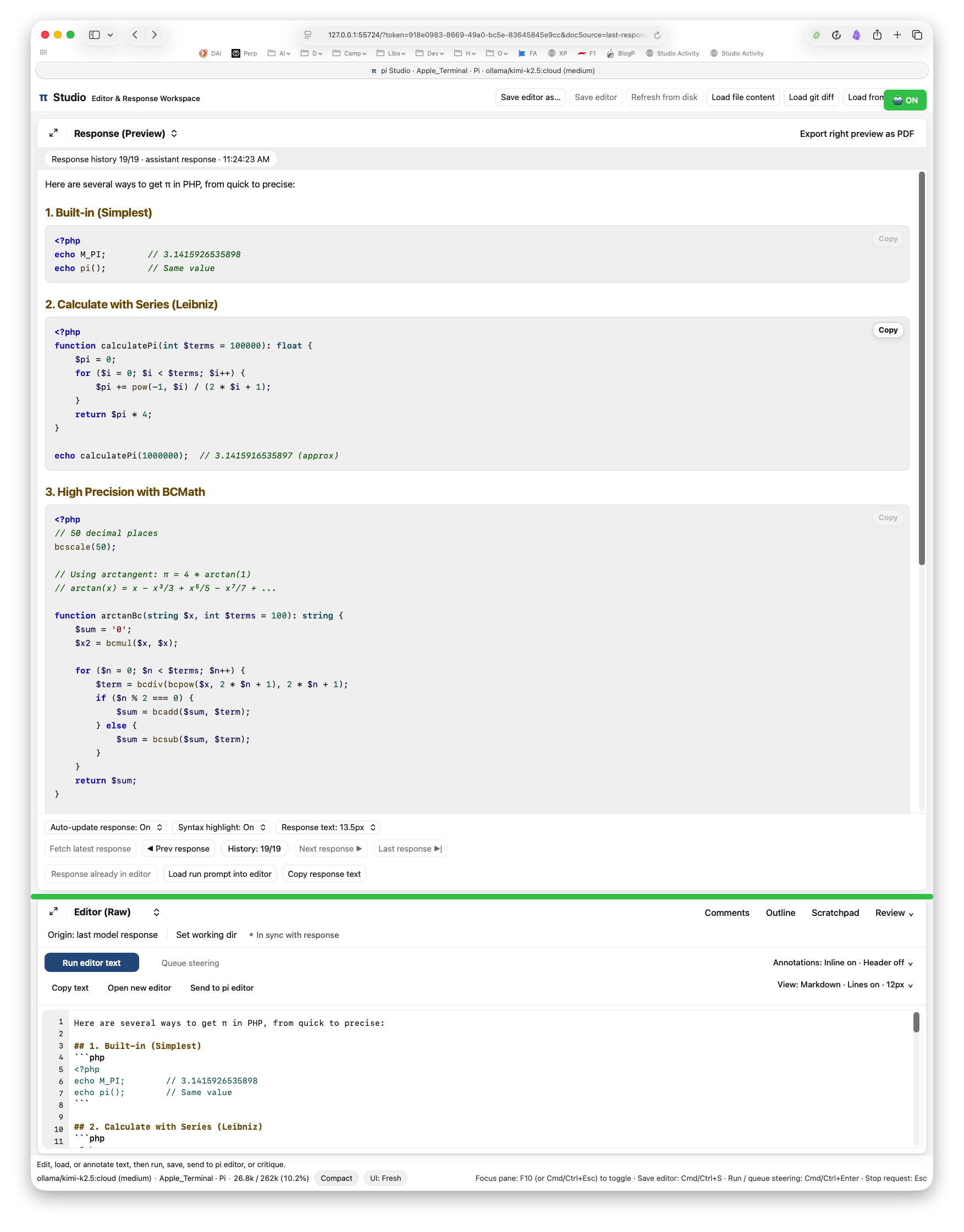
Task: Click the green bug extension icon
Action: click(816, 35)
